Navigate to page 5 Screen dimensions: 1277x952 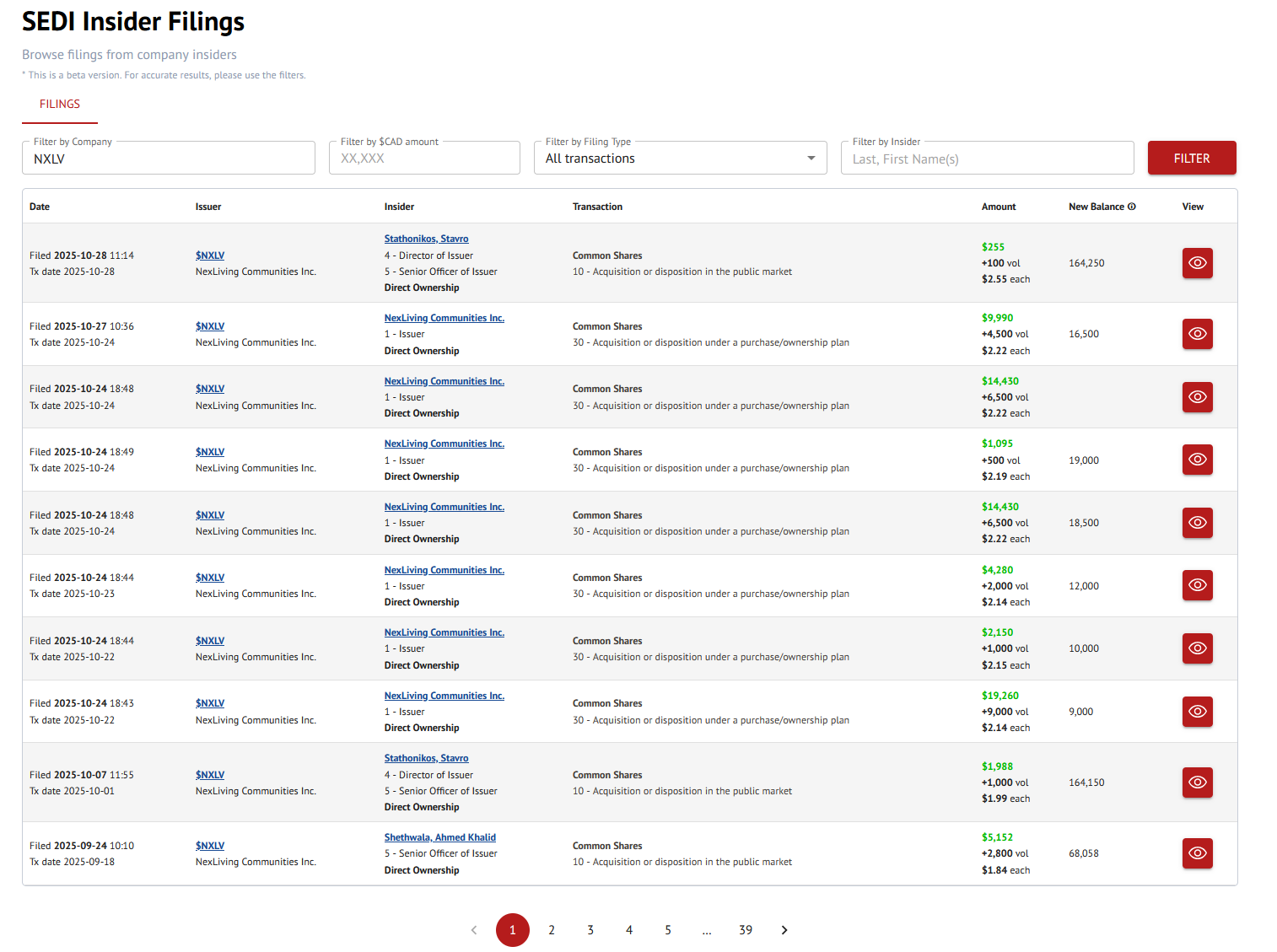[668, 930]
